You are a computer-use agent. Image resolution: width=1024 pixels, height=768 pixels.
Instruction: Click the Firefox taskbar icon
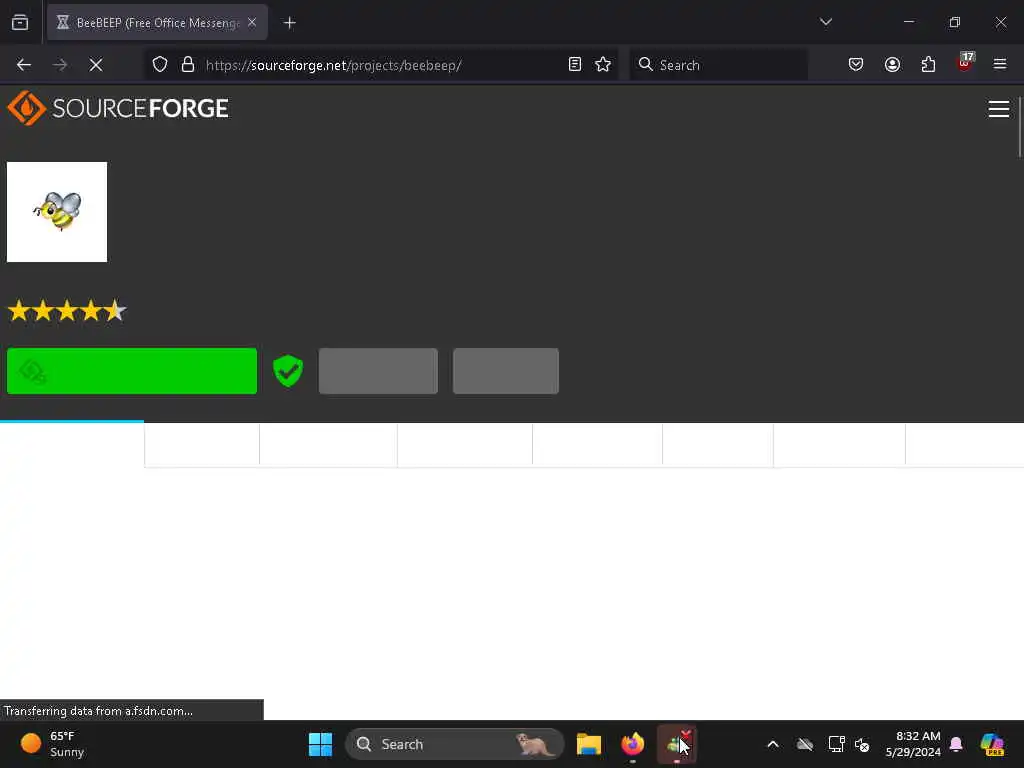633,744
